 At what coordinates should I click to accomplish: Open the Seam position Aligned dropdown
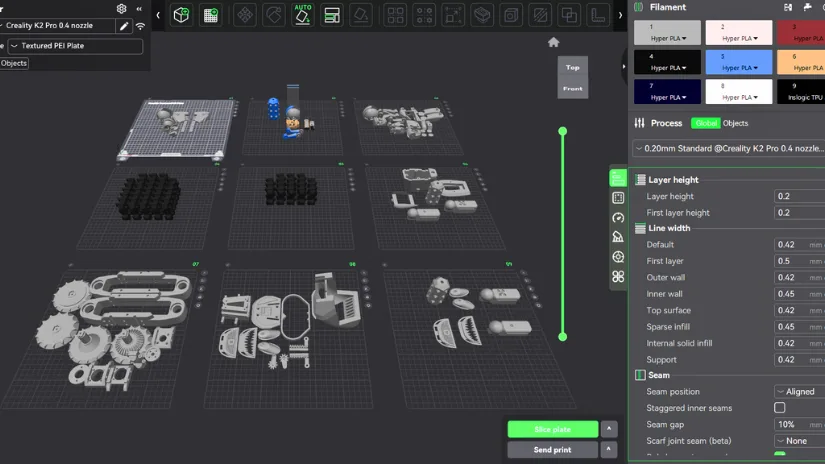799,391
